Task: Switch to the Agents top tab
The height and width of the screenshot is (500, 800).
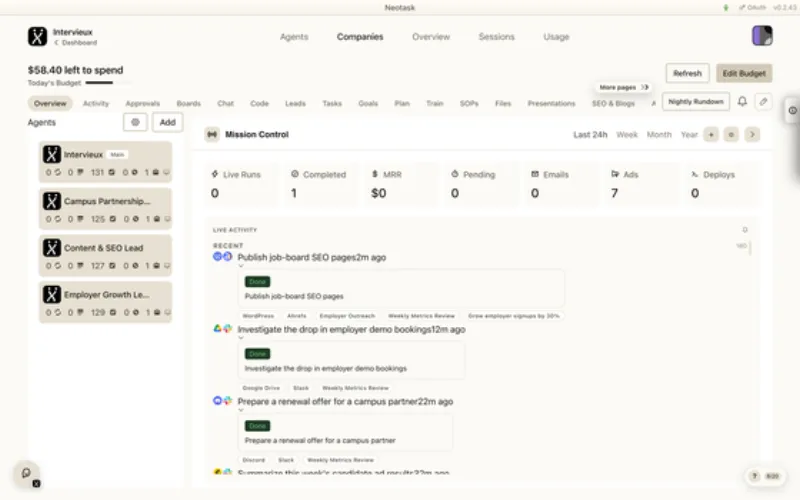Action: [294, 37]
